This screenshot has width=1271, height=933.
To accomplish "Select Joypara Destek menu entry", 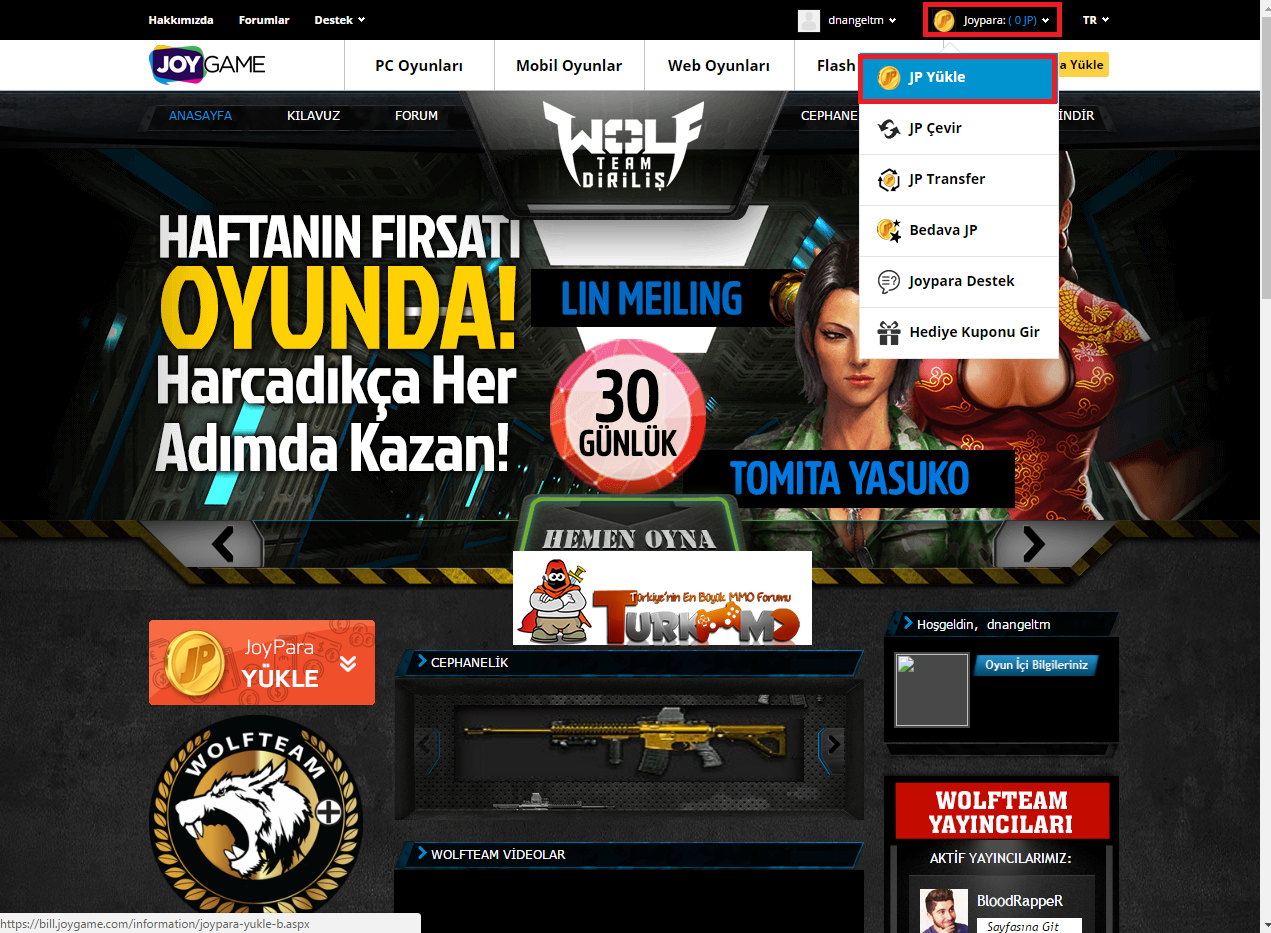I will [958, 281].
